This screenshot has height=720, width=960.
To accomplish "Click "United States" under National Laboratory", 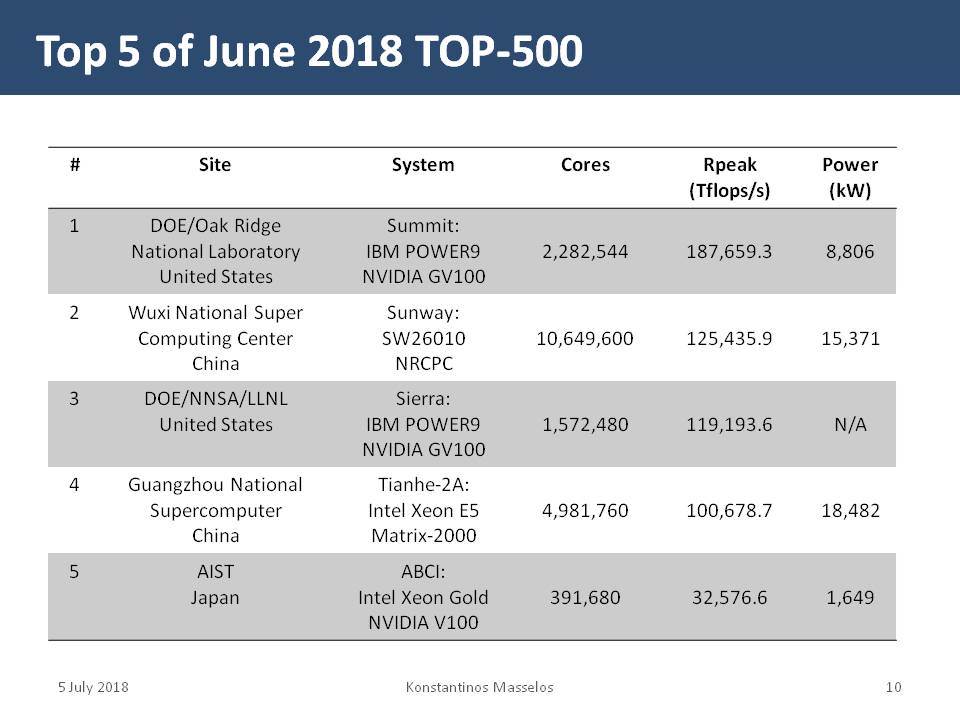I will point(216,277).
